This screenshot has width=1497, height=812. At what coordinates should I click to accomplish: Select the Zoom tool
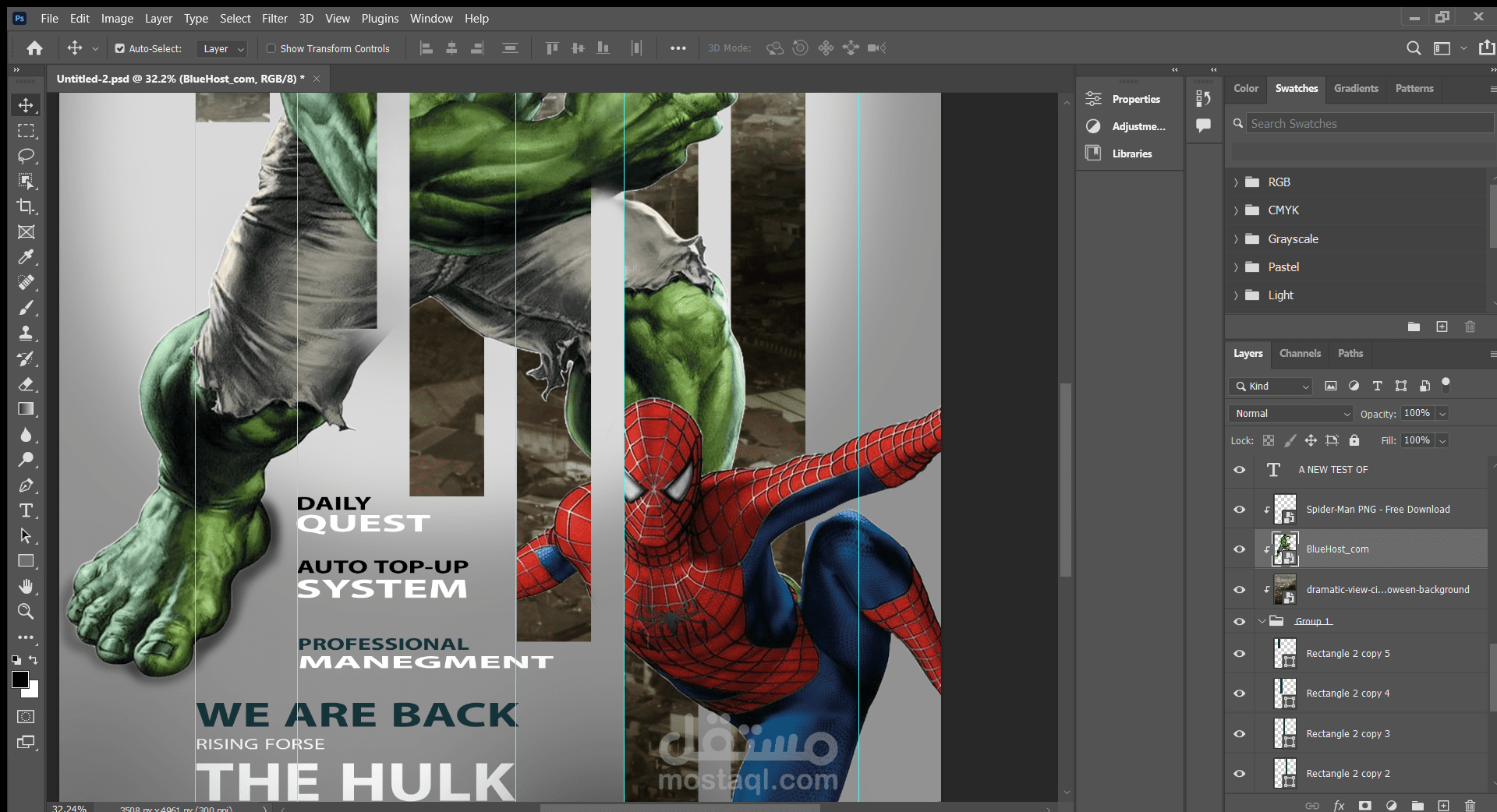pos(26,612)
